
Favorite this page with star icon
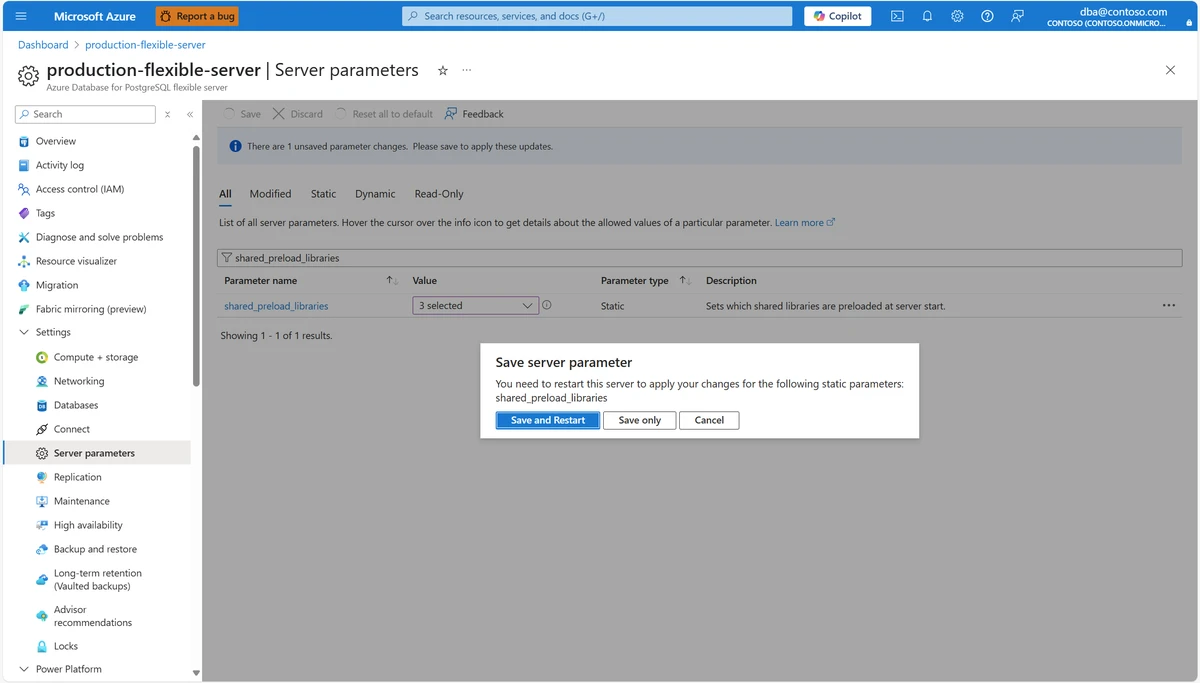[443, 70]
